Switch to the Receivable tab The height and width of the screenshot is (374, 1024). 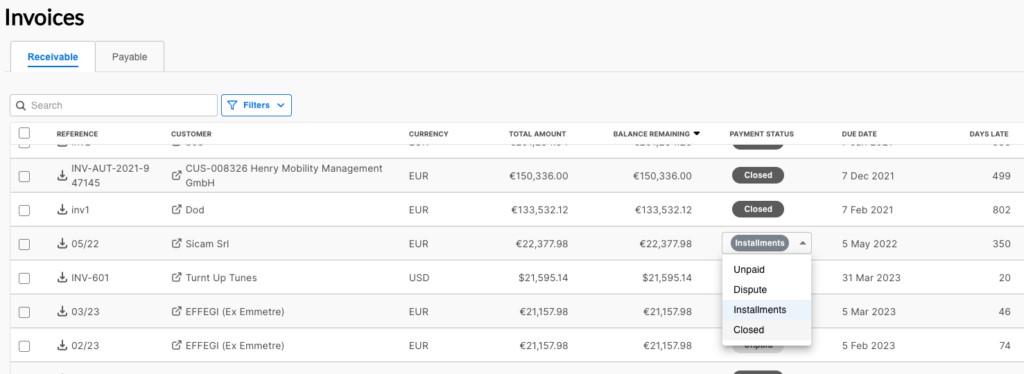pos(53,57)
